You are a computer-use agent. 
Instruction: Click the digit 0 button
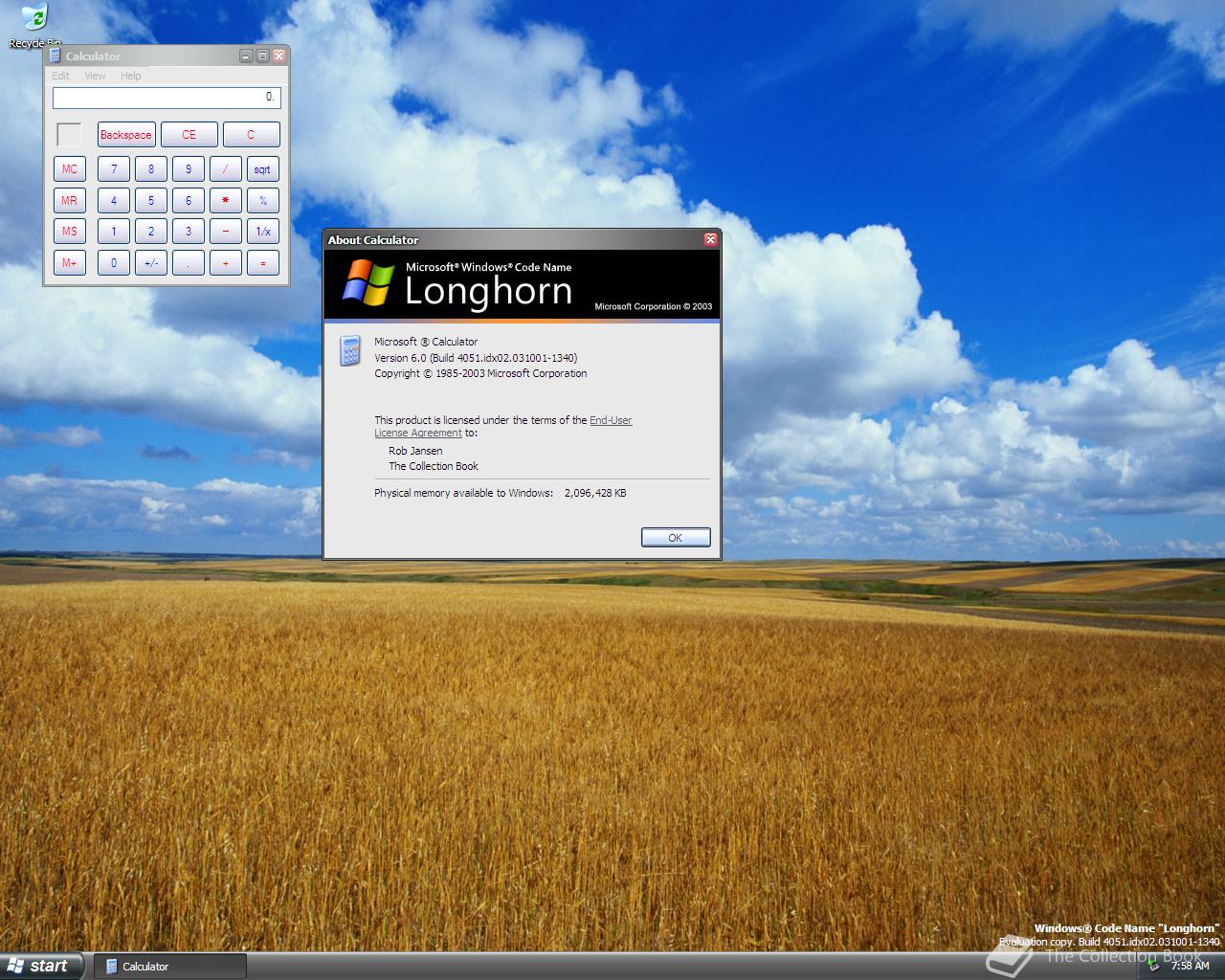pos(114,263)
